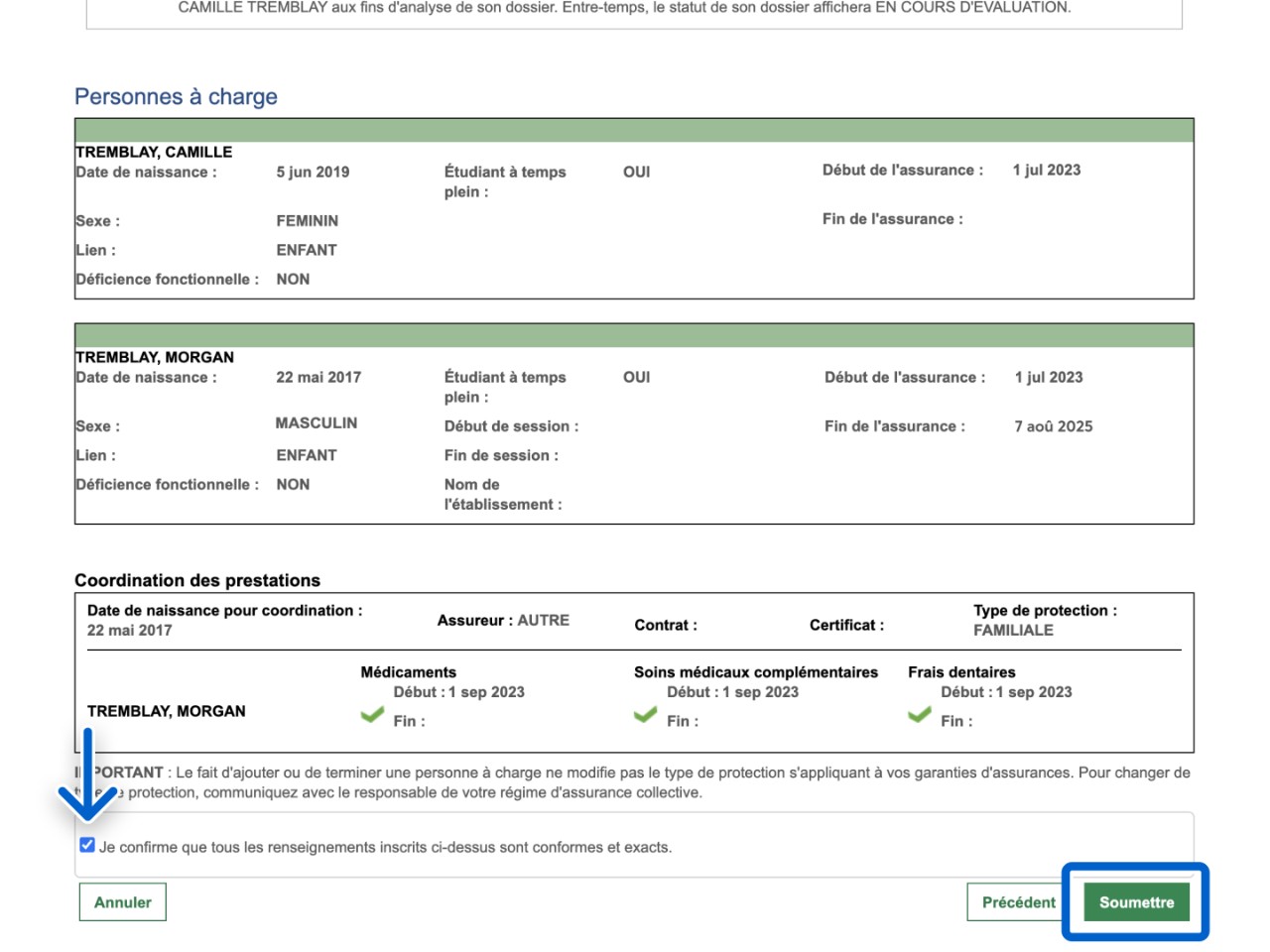The width and height of the screenshot is (1270, 952).
Task: Uncheck the confirmation checkbox
Action: coord(87,845)
